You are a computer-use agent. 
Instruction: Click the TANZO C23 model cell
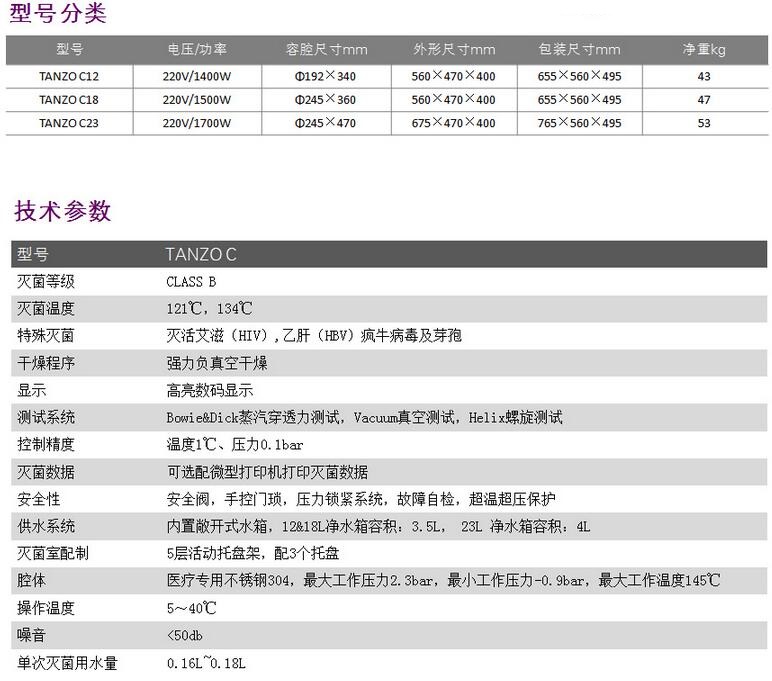coord(69,123)
